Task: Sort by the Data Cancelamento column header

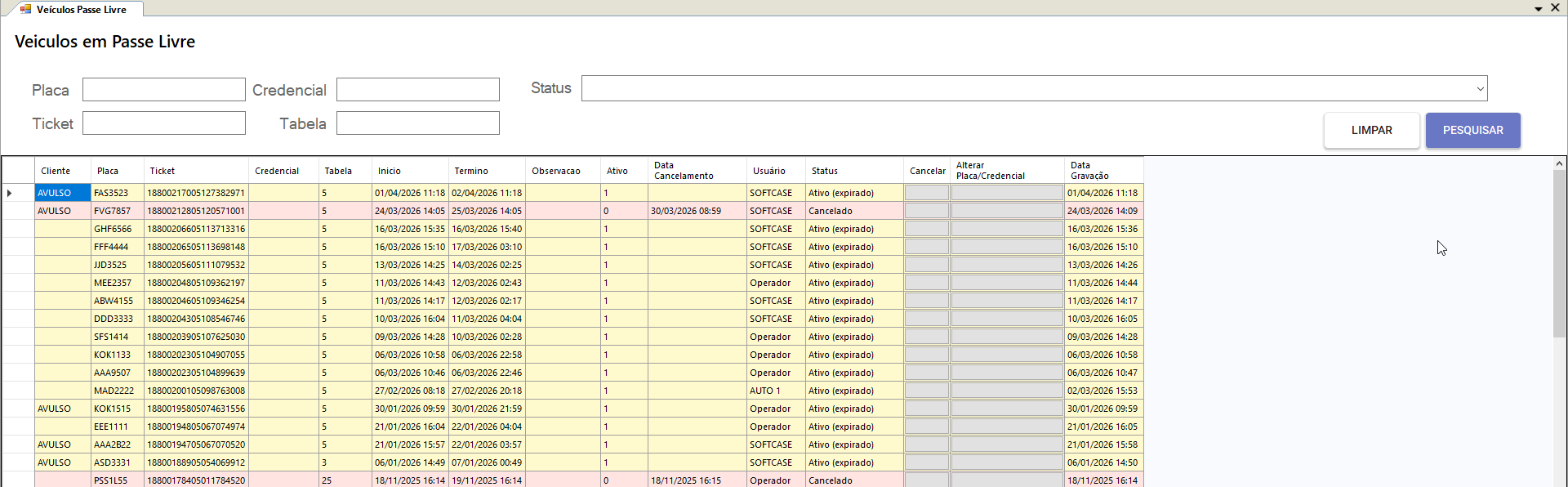Action: (697, 171)
